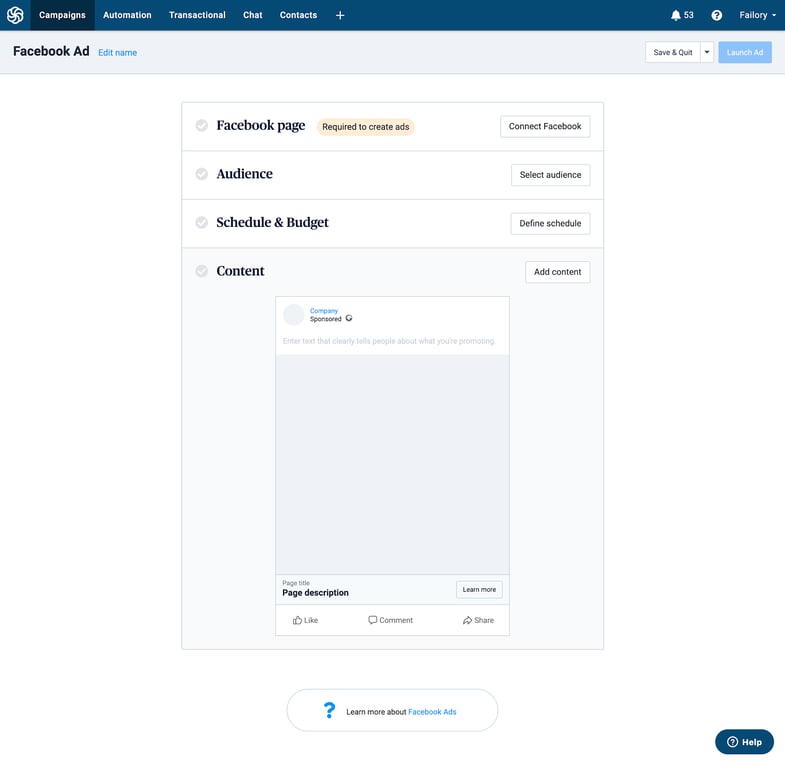
Task: Expand the Save & Quit dropdown arrow
Action: (x=707, y=52)
